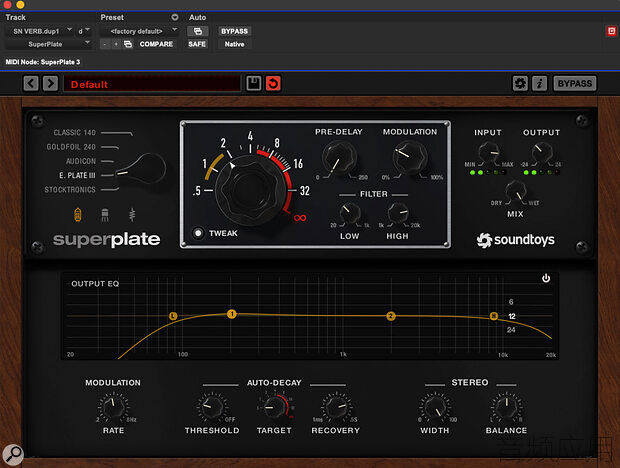The width and height of the screenshot is (620, 468).
Task: Click the infinity decay symbol
Action: point(300,218)
